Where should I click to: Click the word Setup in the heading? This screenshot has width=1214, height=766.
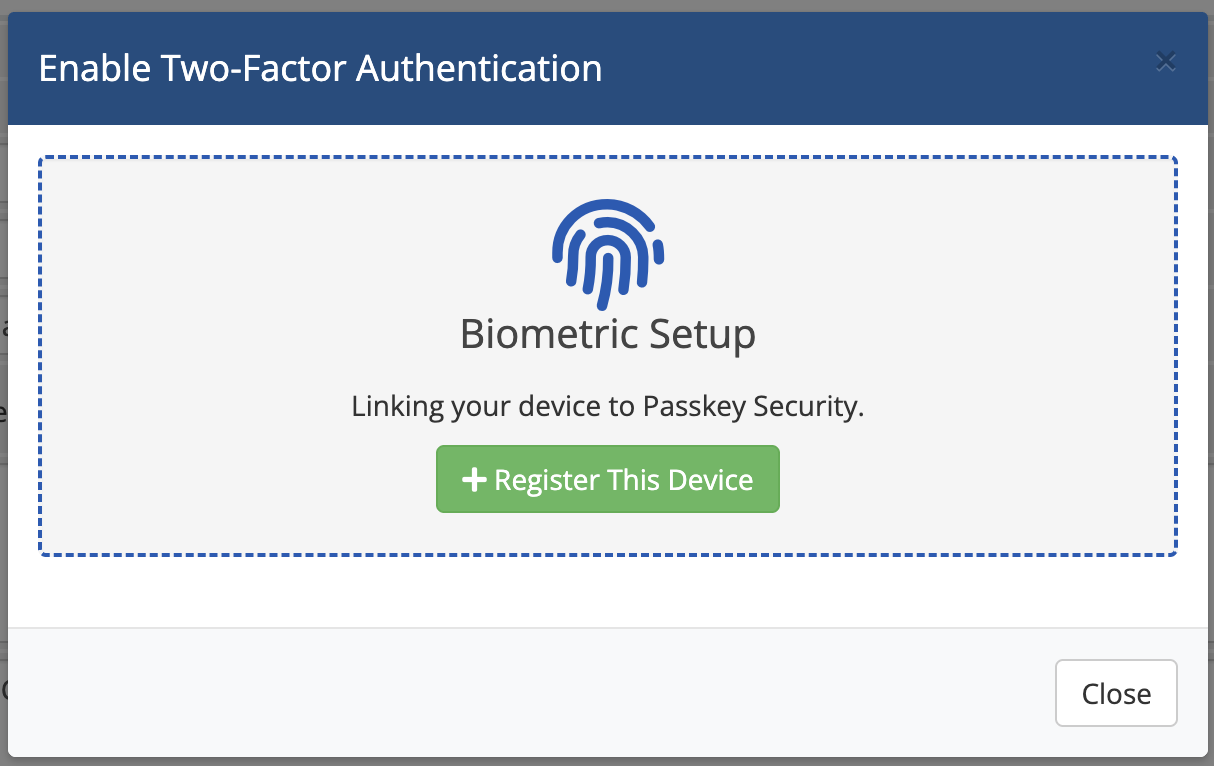coord(708,334)
